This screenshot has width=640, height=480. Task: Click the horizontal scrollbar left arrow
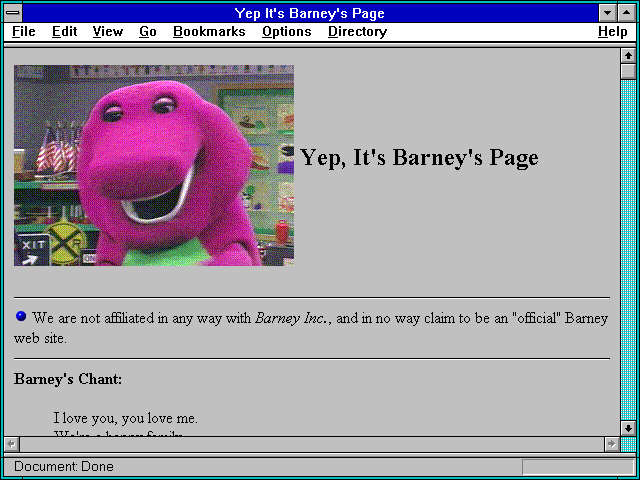pyautogui.click(x=12, y=444)
